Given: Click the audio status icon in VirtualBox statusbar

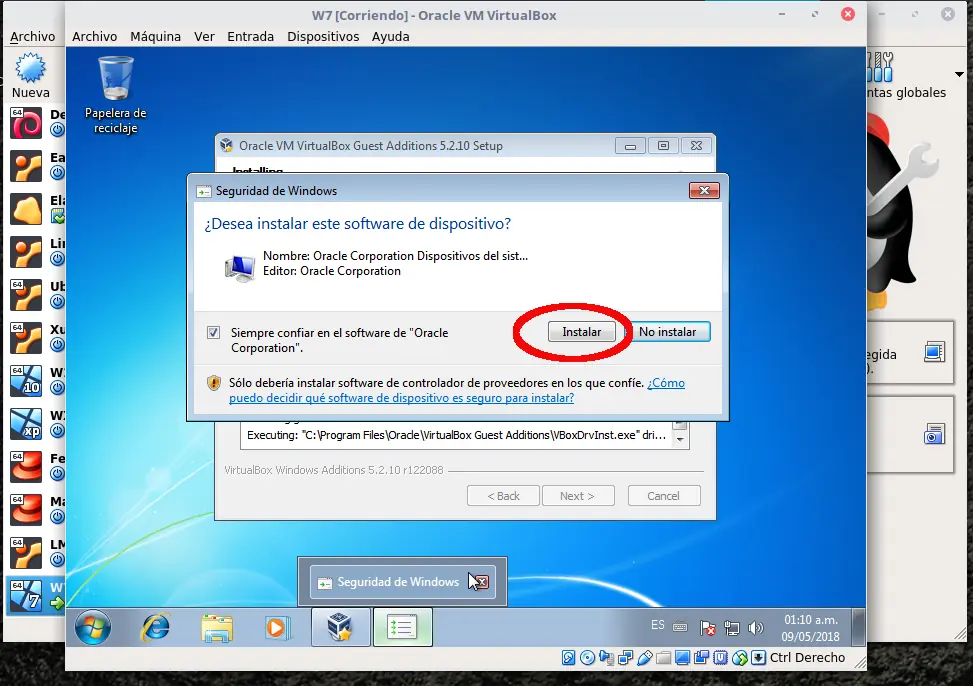Looking at the screenshot, I should (606, 657).
